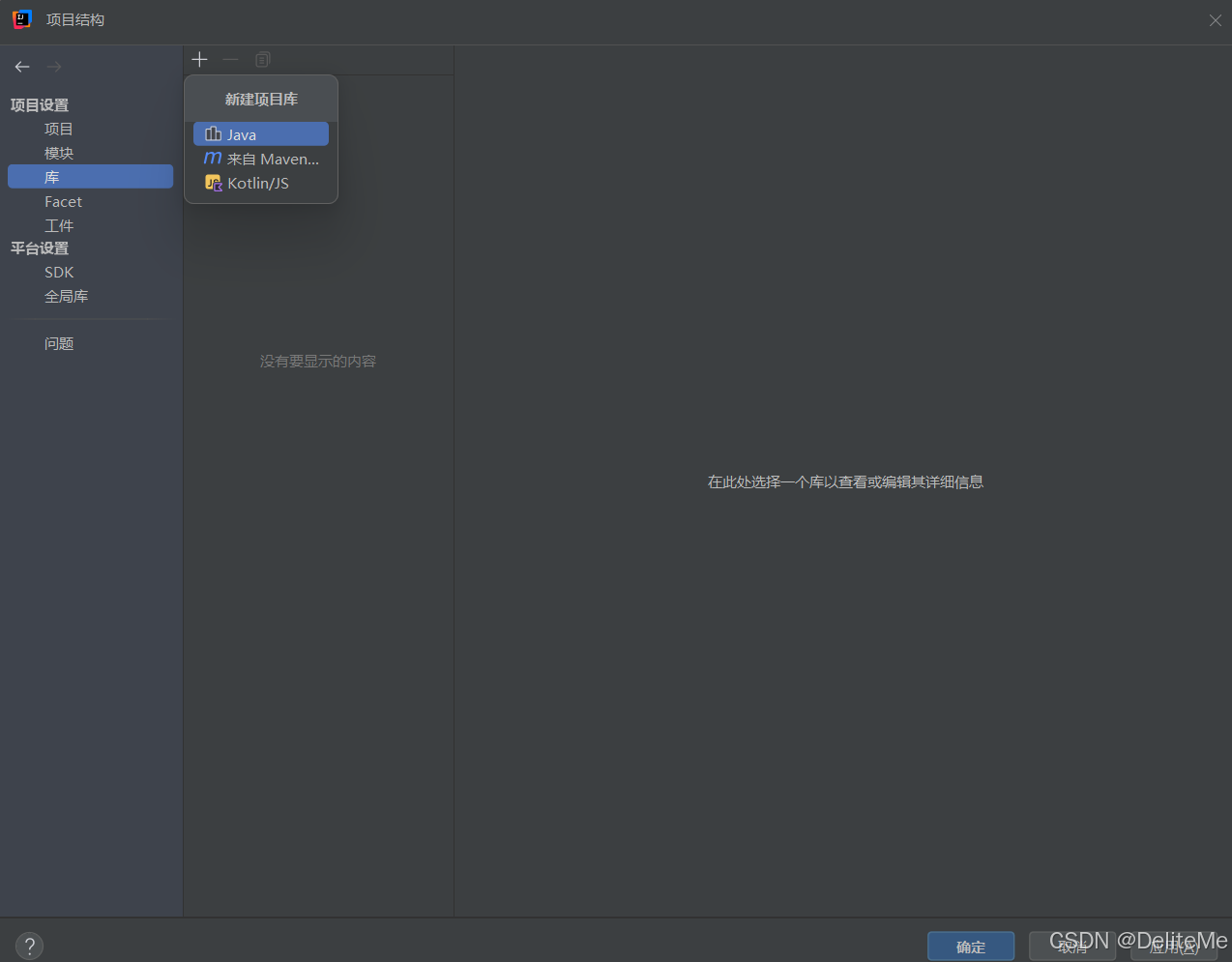Choose 来自 Maven... library option

pyautogui.click(x=261, y=159)
